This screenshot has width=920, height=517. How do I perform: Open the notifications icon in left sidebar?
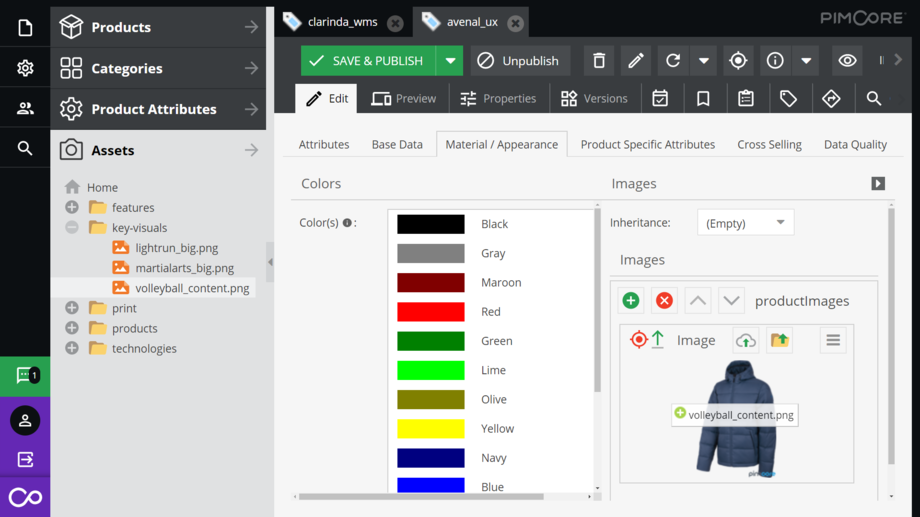coord(25,376)
